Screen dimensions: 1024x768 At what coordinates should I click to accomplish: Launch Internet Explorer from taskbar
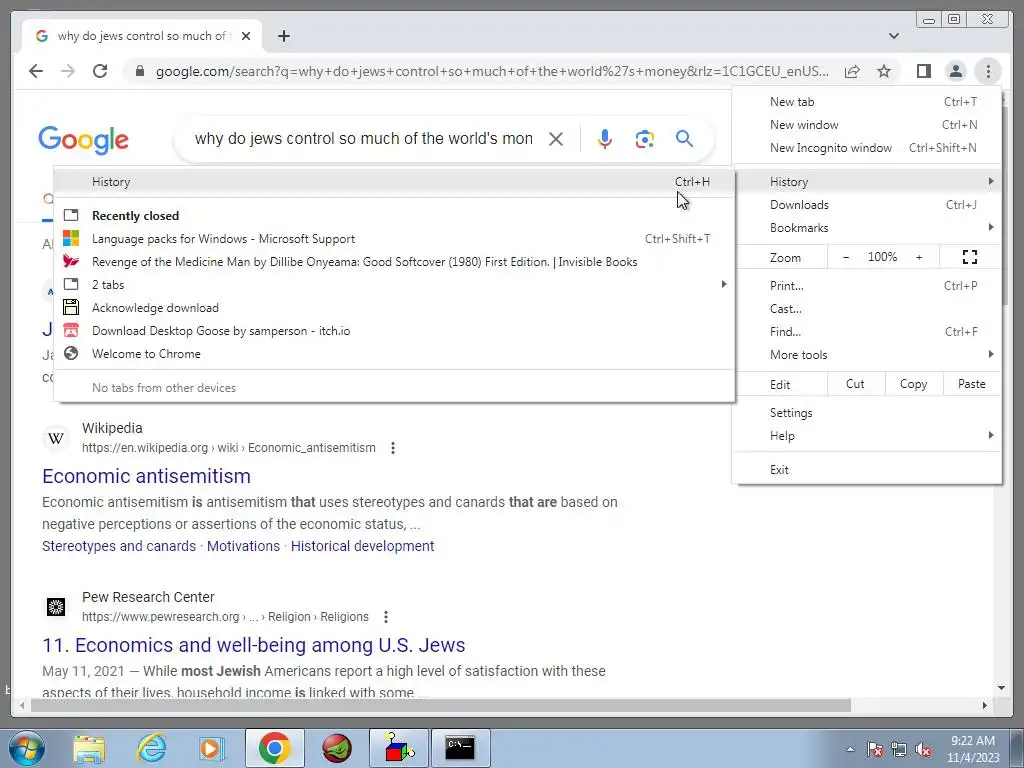(152, 748)
